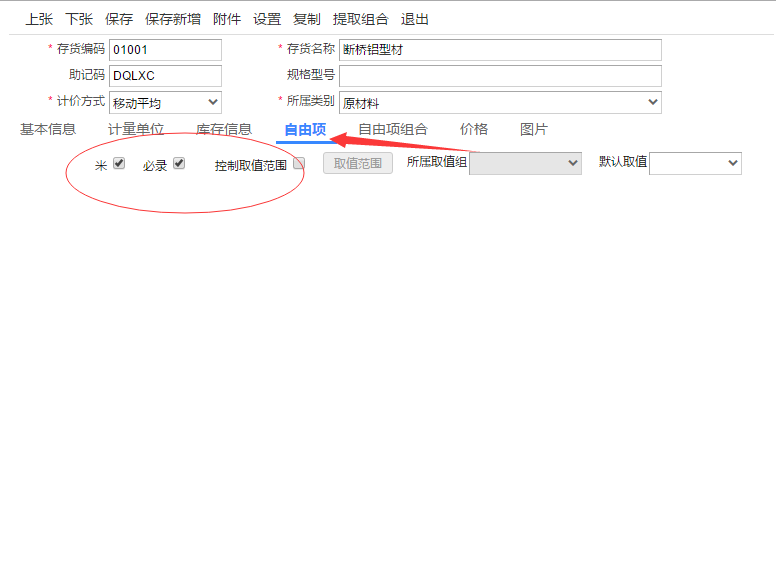Open the 计价方式 dropdown showing 移动平均
Image resolution: width=776 pixels, height=564 pixels.
(x=165, y=102)
